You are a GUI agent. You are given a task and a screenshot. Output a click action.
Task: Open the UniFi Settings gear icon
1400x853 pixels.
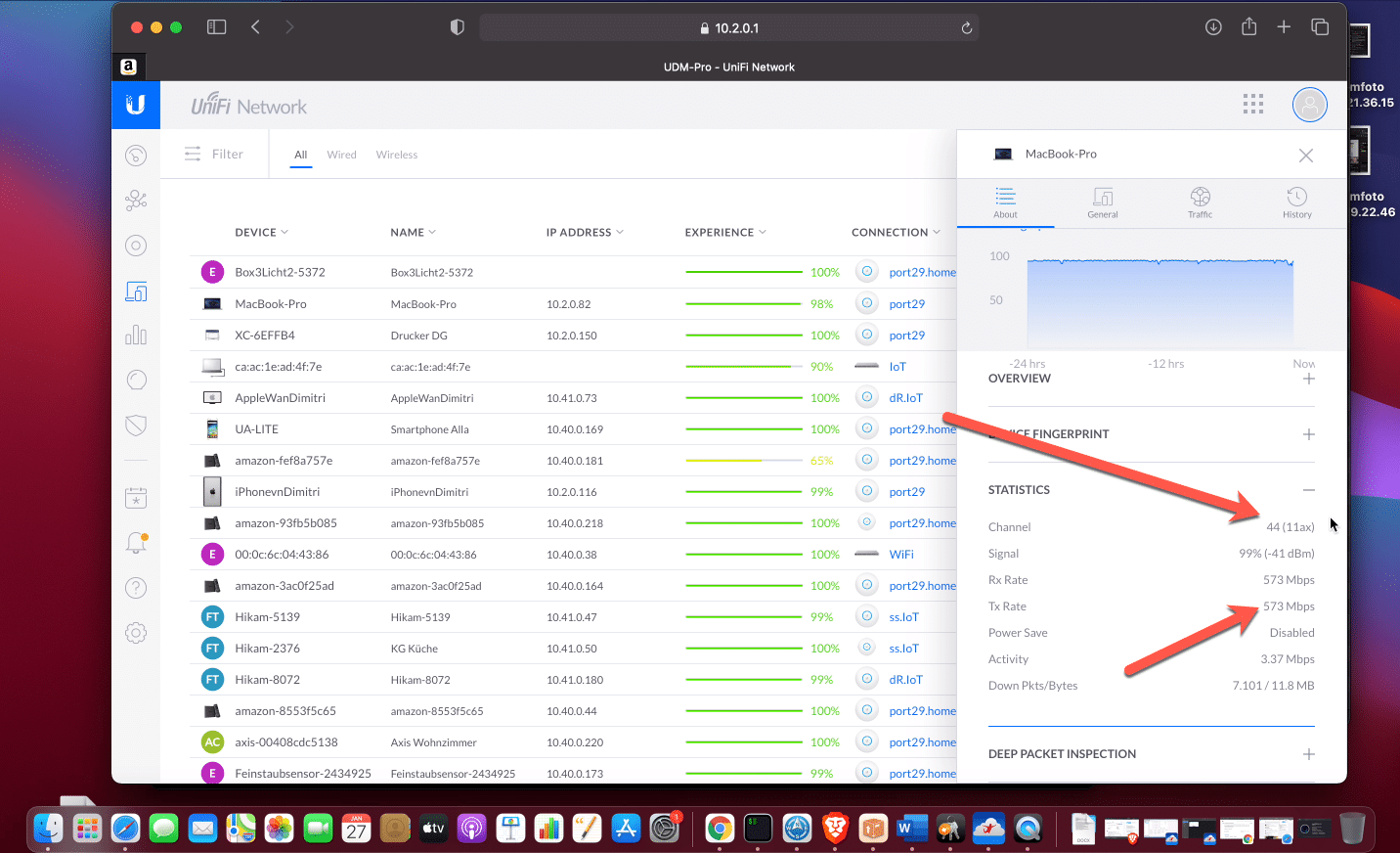click(136, 633)
